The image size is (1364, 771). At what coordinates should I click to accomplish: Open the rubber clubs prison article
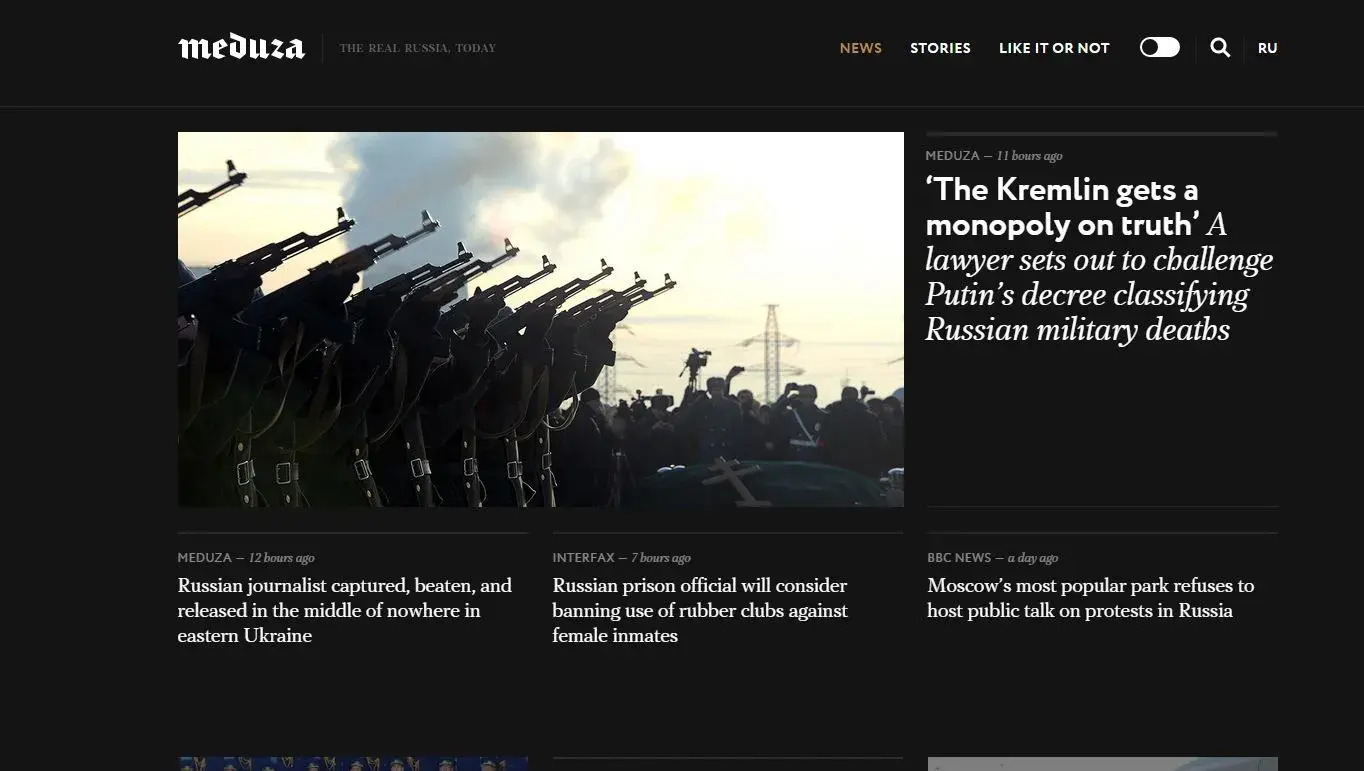point(700,610)
